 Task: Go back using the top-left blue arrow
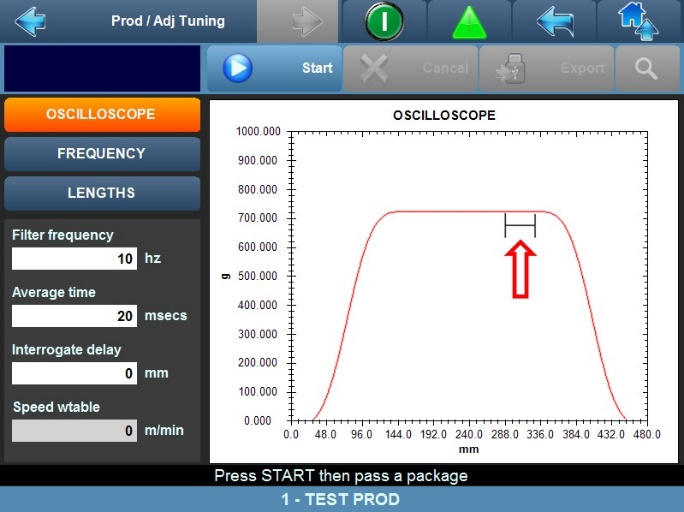coord(30,20)
